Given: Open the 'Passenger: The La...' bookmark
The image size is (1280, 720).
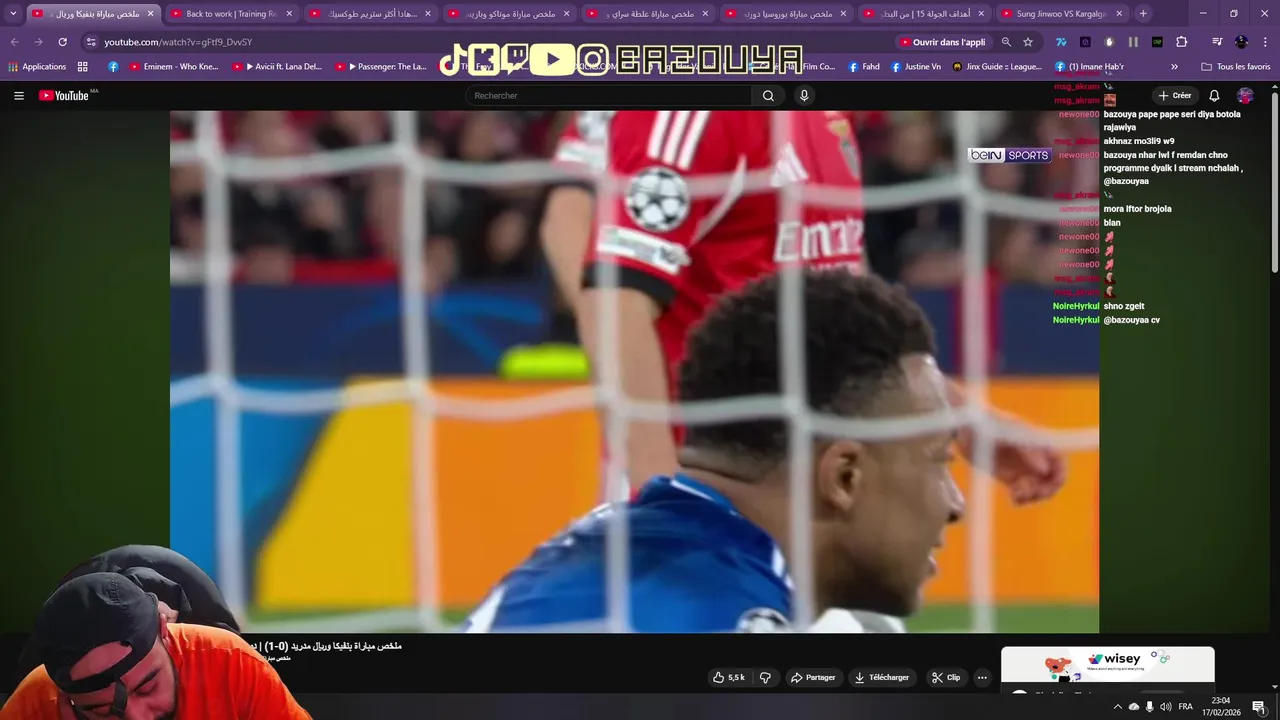Looking at the screenshot, I should coord(381,67).
